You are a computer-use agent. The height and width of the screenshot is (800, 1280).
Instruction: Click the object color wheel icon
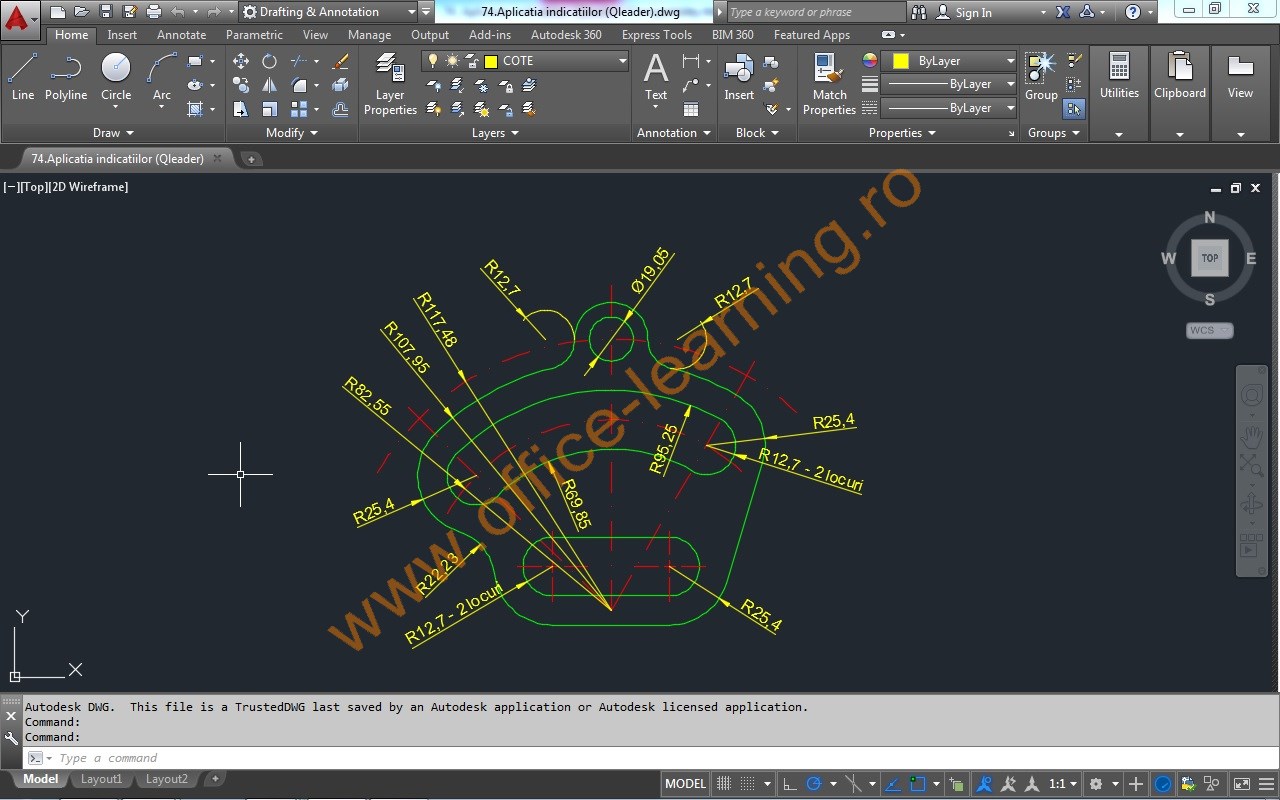(x=870, y=61)
